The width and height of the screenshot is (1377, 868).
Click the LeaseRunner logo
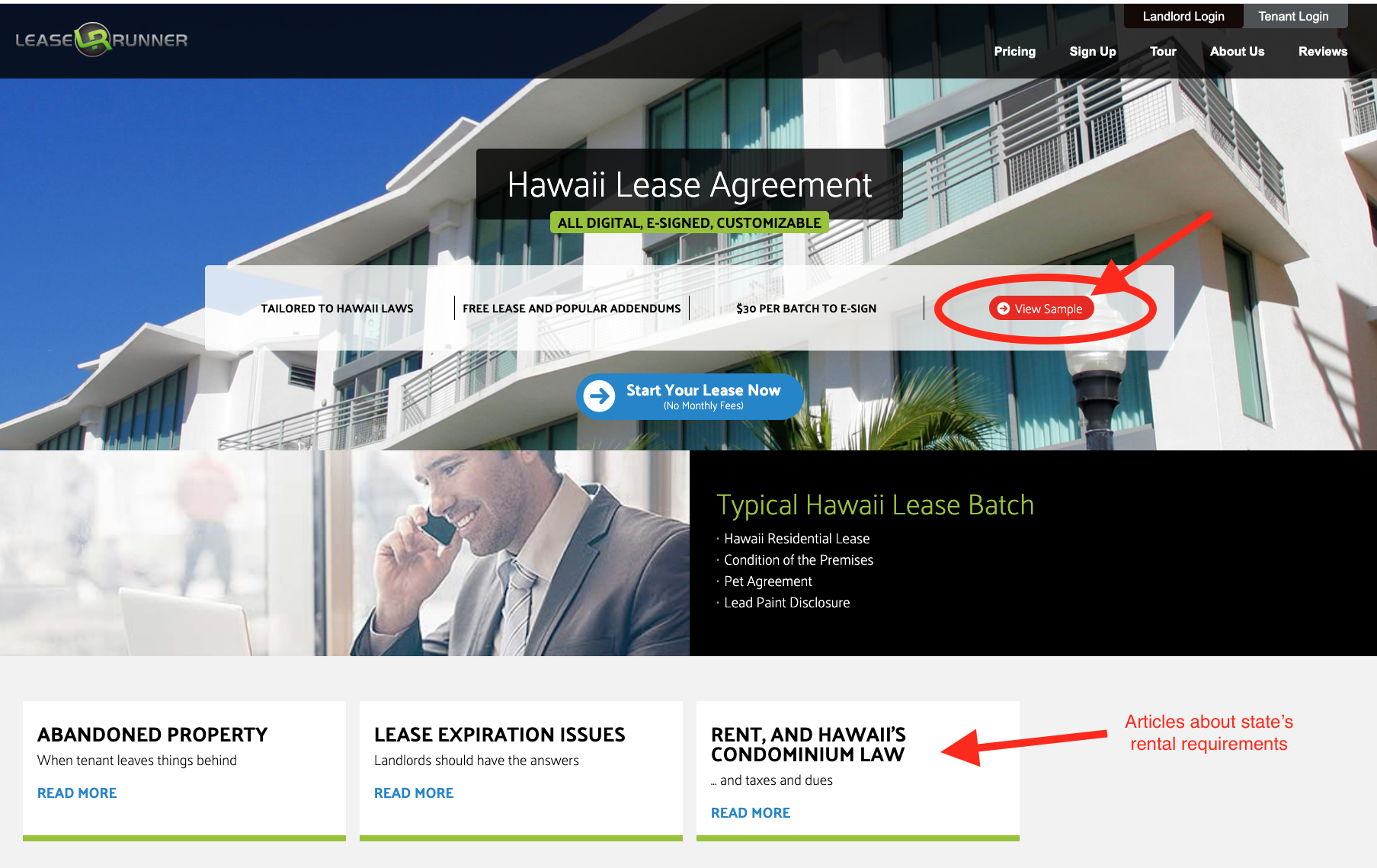pos(101,40)
